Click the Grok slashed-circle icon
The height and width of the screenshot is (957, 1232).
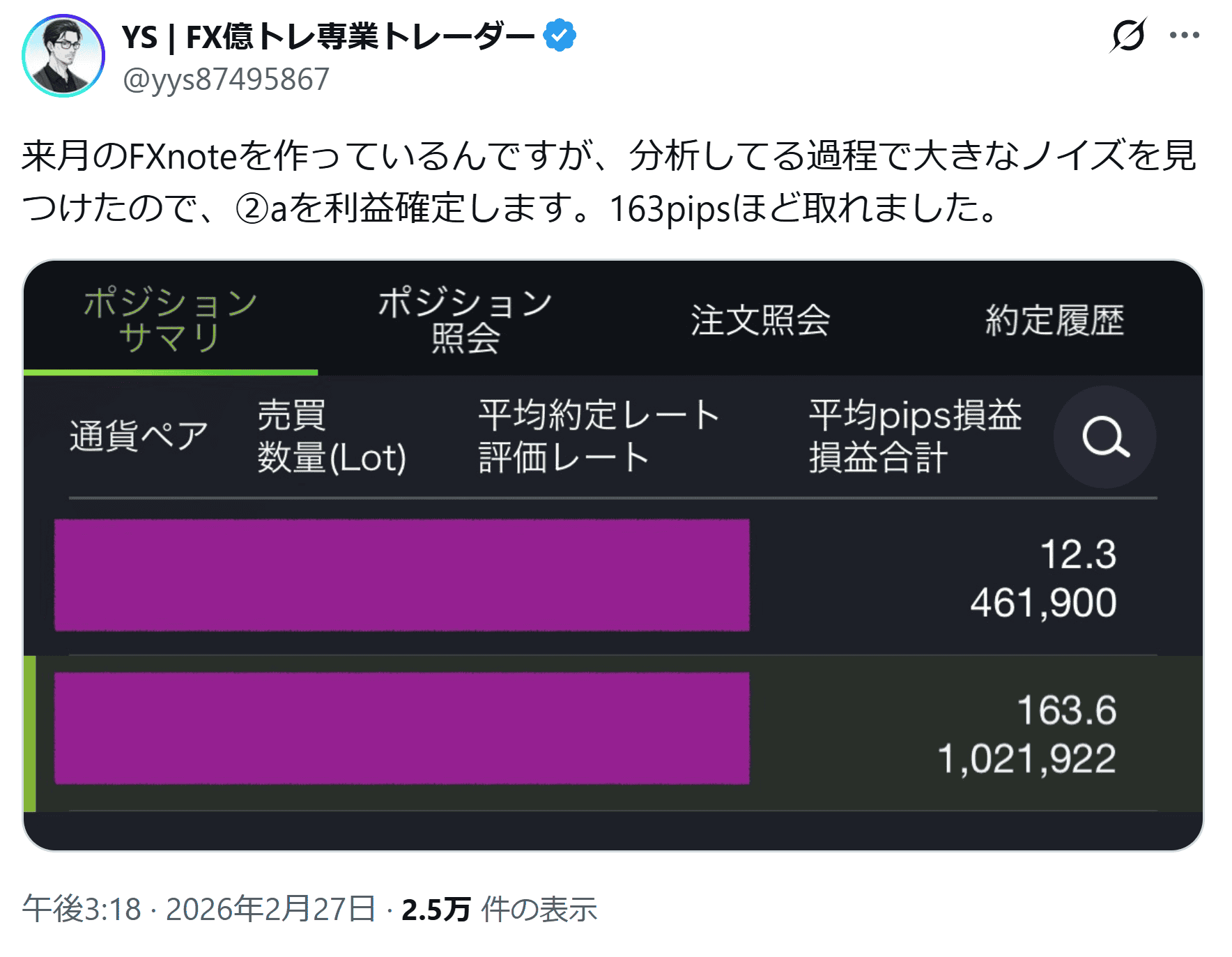coord(1127,36)
